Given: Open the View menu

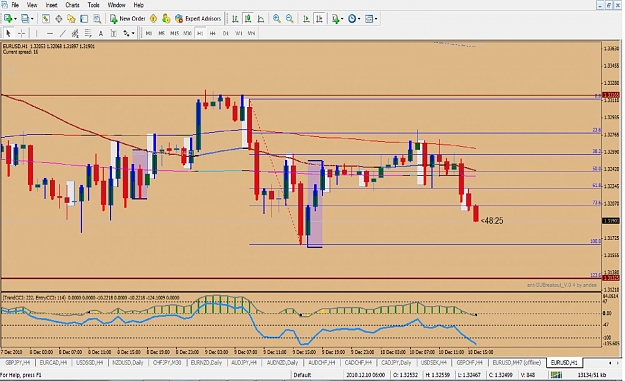Looking at the screenshot, I should (31, 5).
